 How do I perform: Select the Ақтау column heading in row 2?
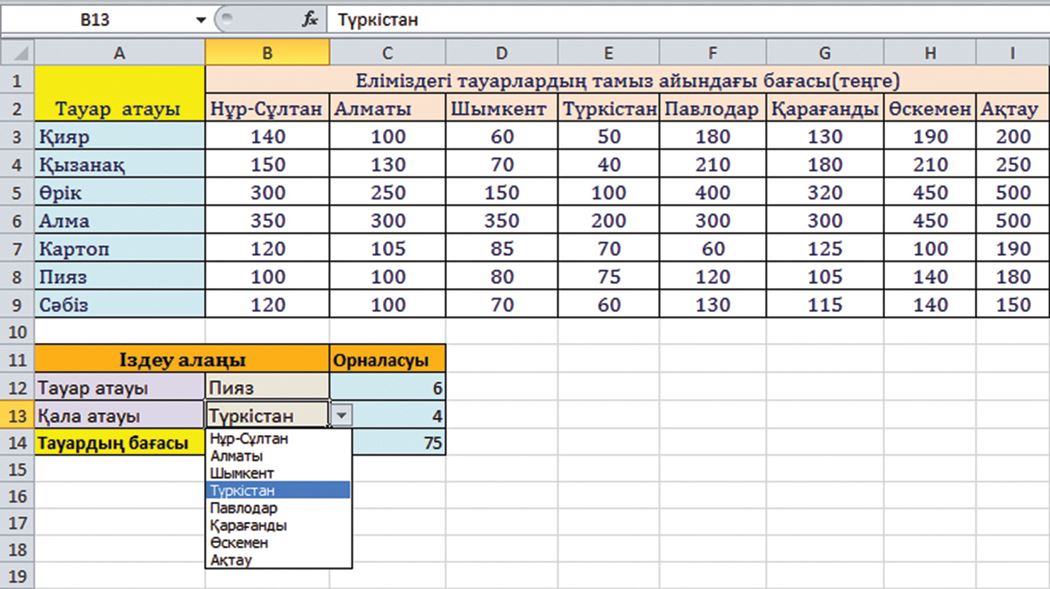1012,108
